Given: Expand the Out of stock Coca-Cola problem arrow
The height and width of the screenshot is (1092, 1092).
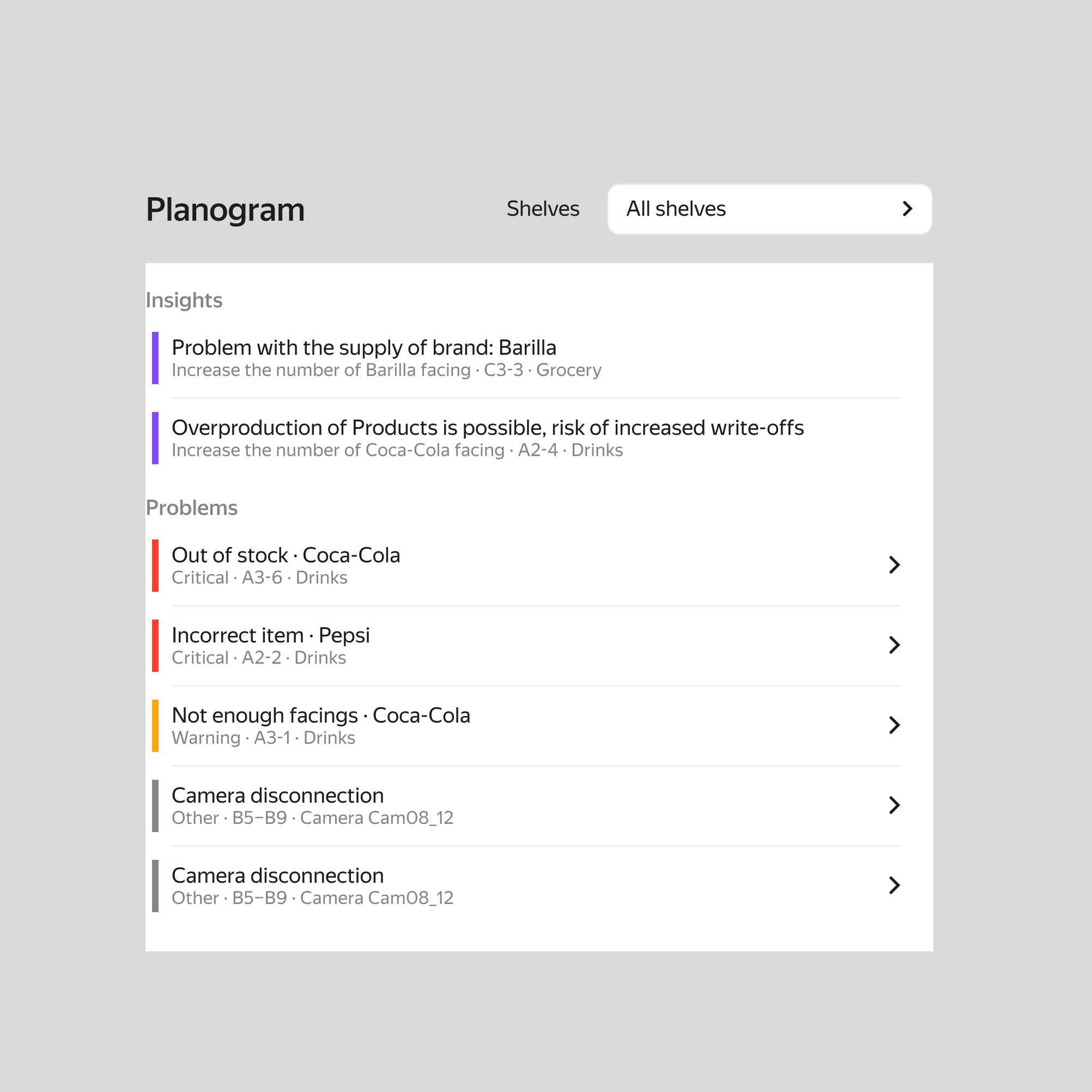Looking at the screenshot, I should (x=894, y=565).
